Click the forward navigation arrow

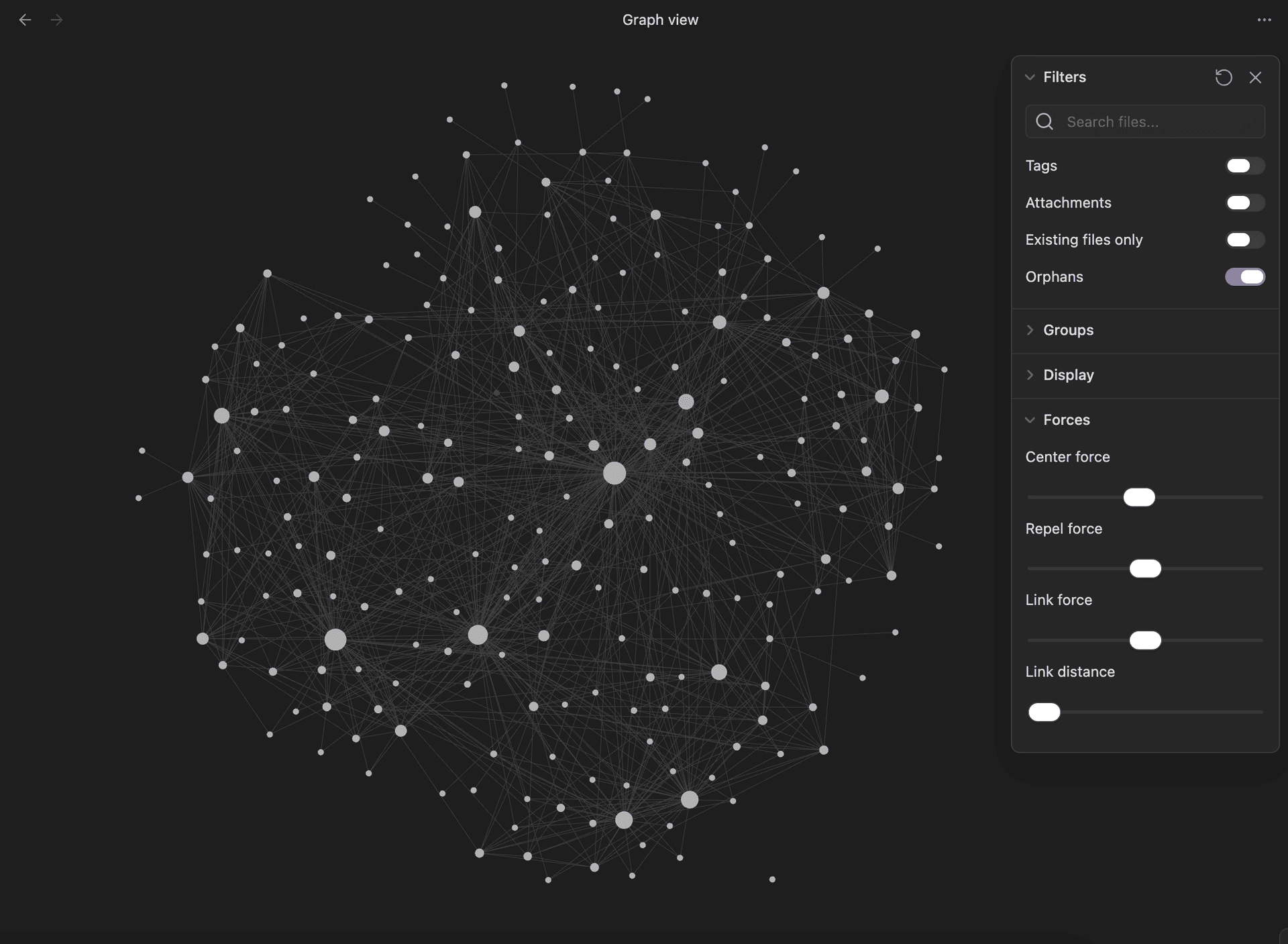click(56, 20)
